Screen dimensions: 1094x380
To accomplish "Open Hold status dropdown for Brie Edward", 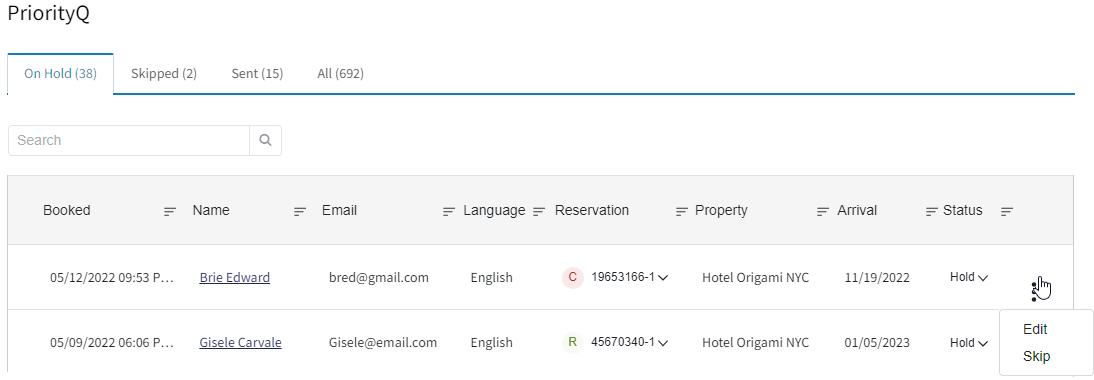I will tap(969, 278).
